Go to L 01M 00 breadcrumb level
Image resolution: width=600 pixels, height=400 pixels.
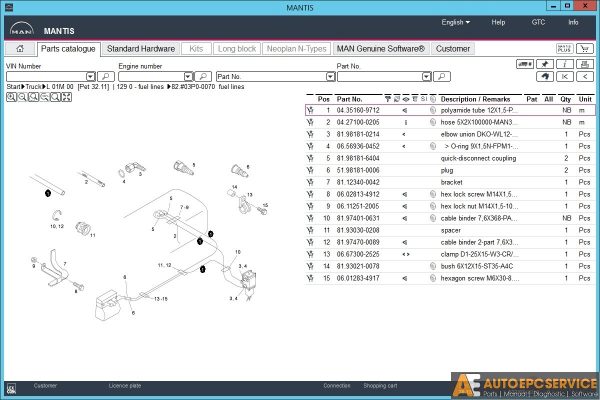[60, 87]
